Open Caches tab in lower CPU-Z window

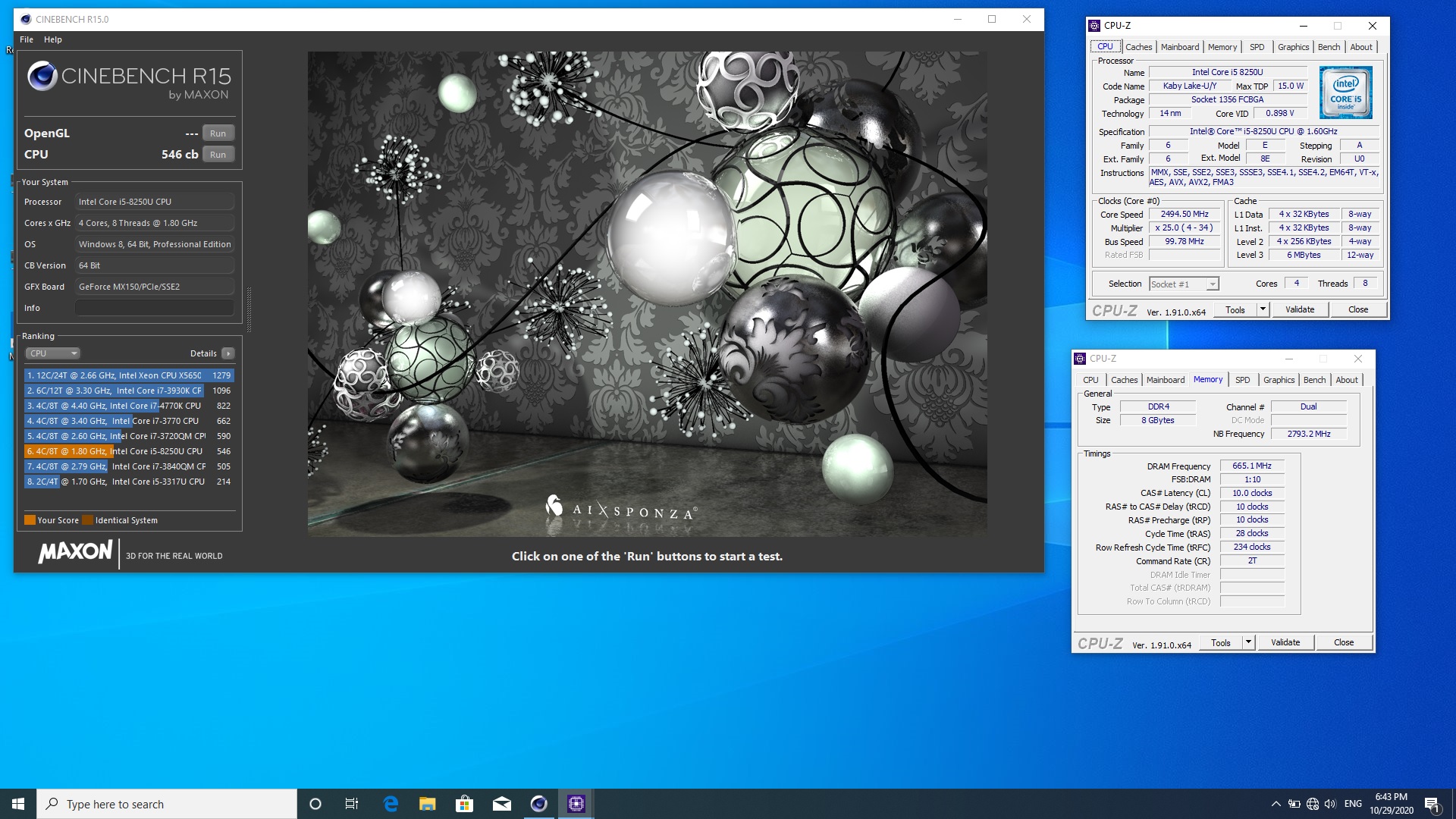point(1124,380)
